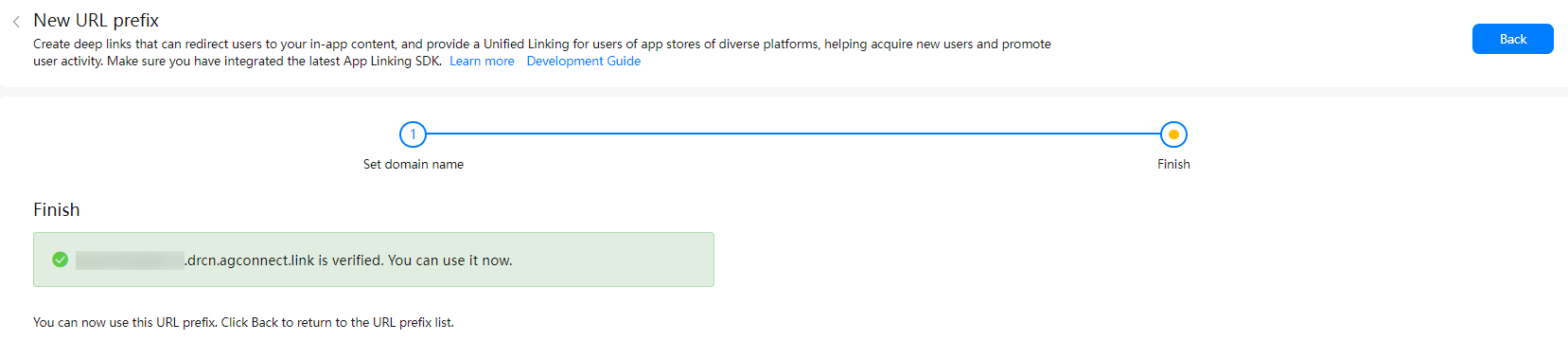Click the drcn.agconnect.link verified message text
The height and width of the screenshot is (341, 1568).
349,260
